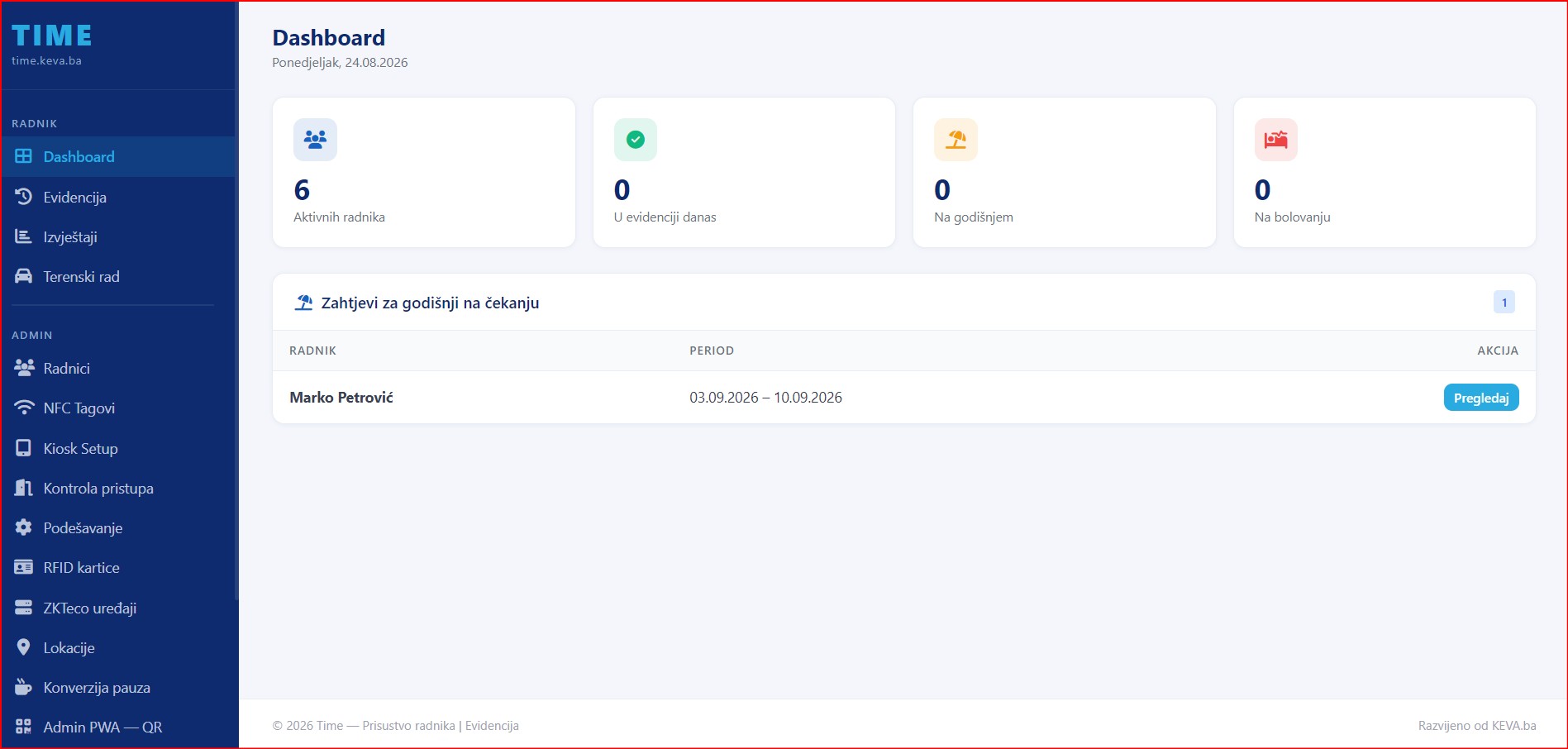Click the RFID kartice card icon
The image size is (1568, 749).
[x=24, y=567]
